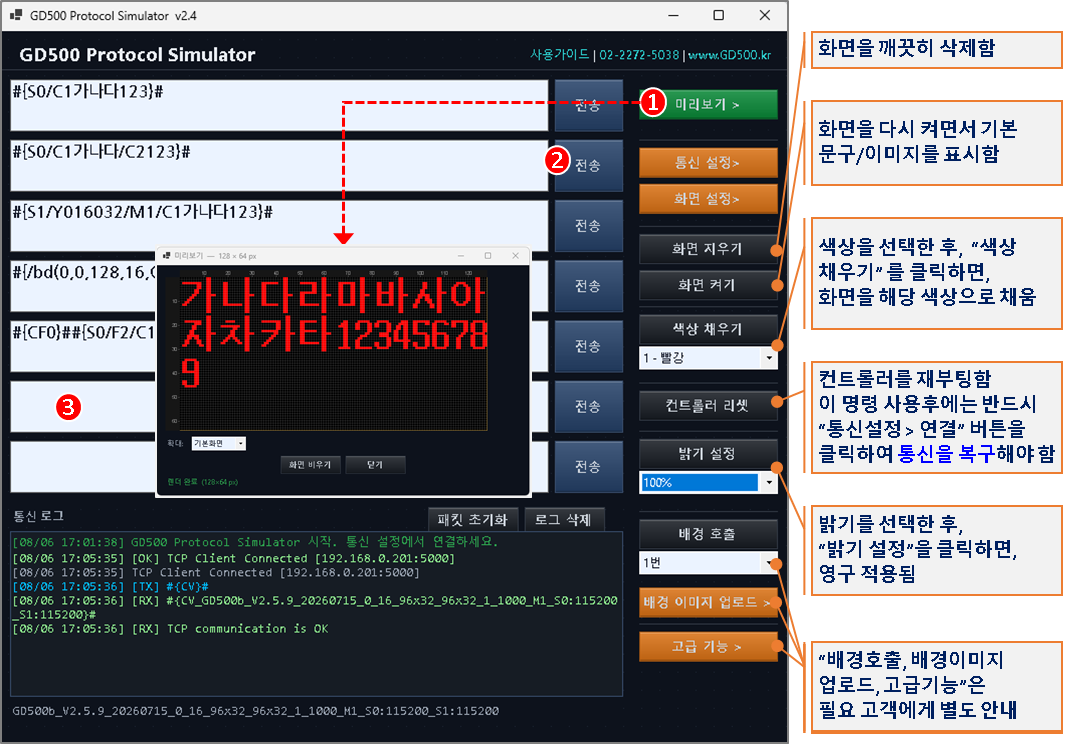Maximize the GD500 Protocol Simulator window
The width and height of the screenshot is (1068, 744).
pyautogui.click(x=719, y=15)
